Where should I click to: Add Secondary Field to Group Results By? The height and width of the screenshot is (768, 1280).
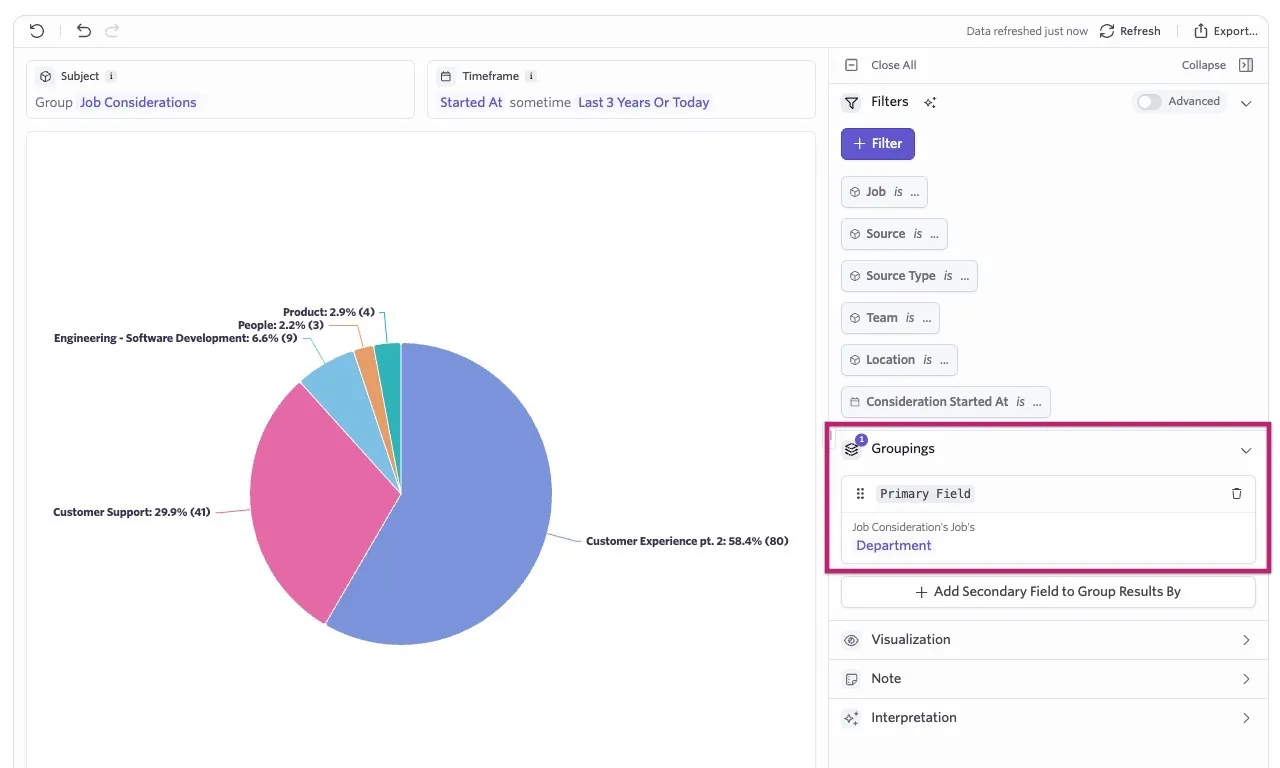[x=1048, y=592]
